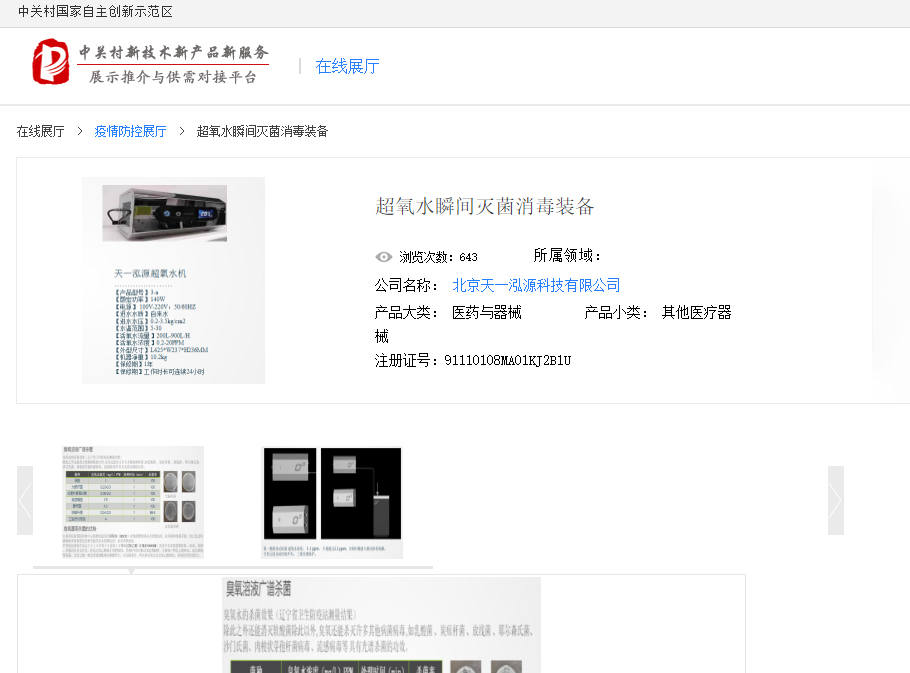Click the left arrow of thumbnail carousel
The width and height of the screenshot is (910, 673).
[25, 500]
